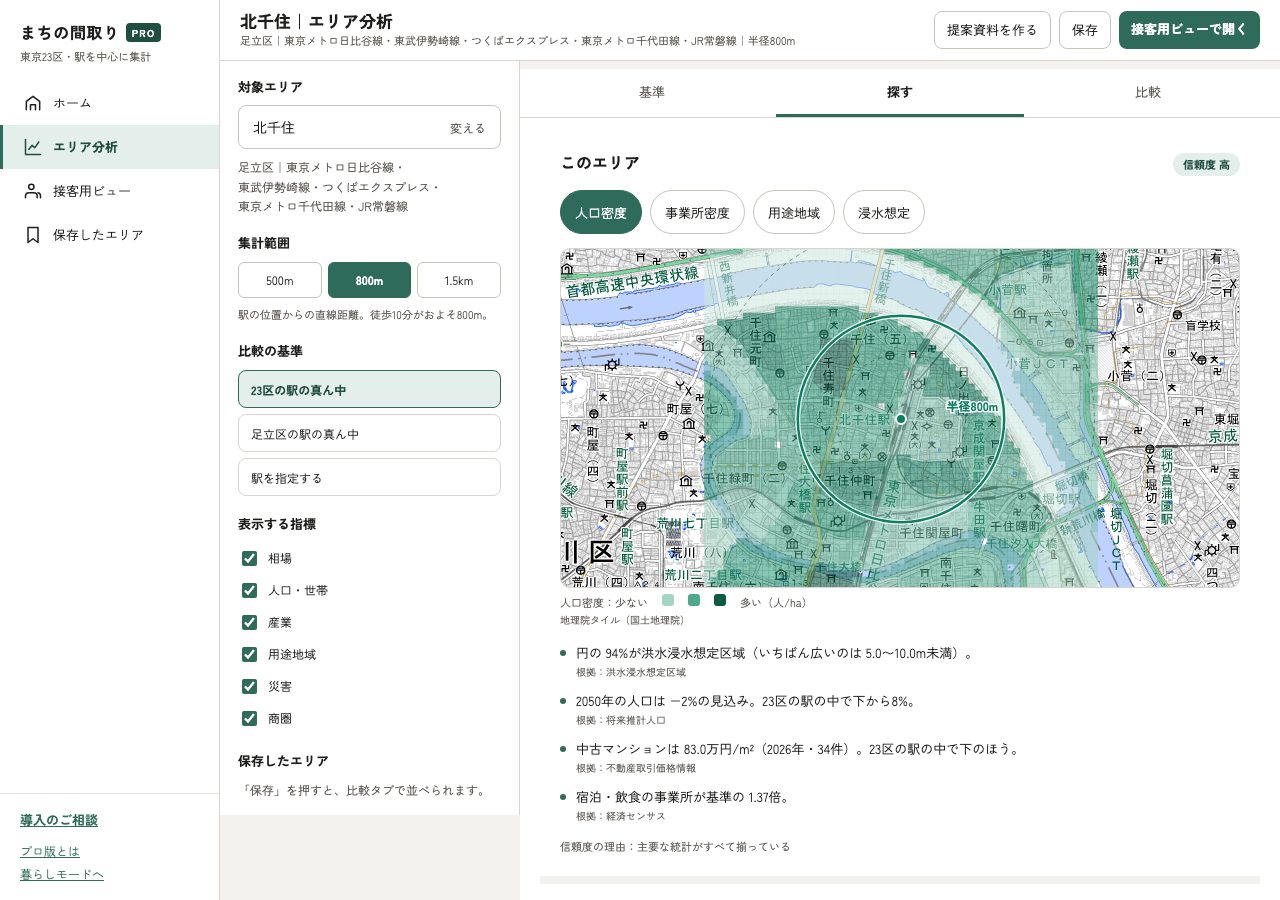Click the medium green density legend swatch
This screenshot has height=900, width=1280.
694,600
